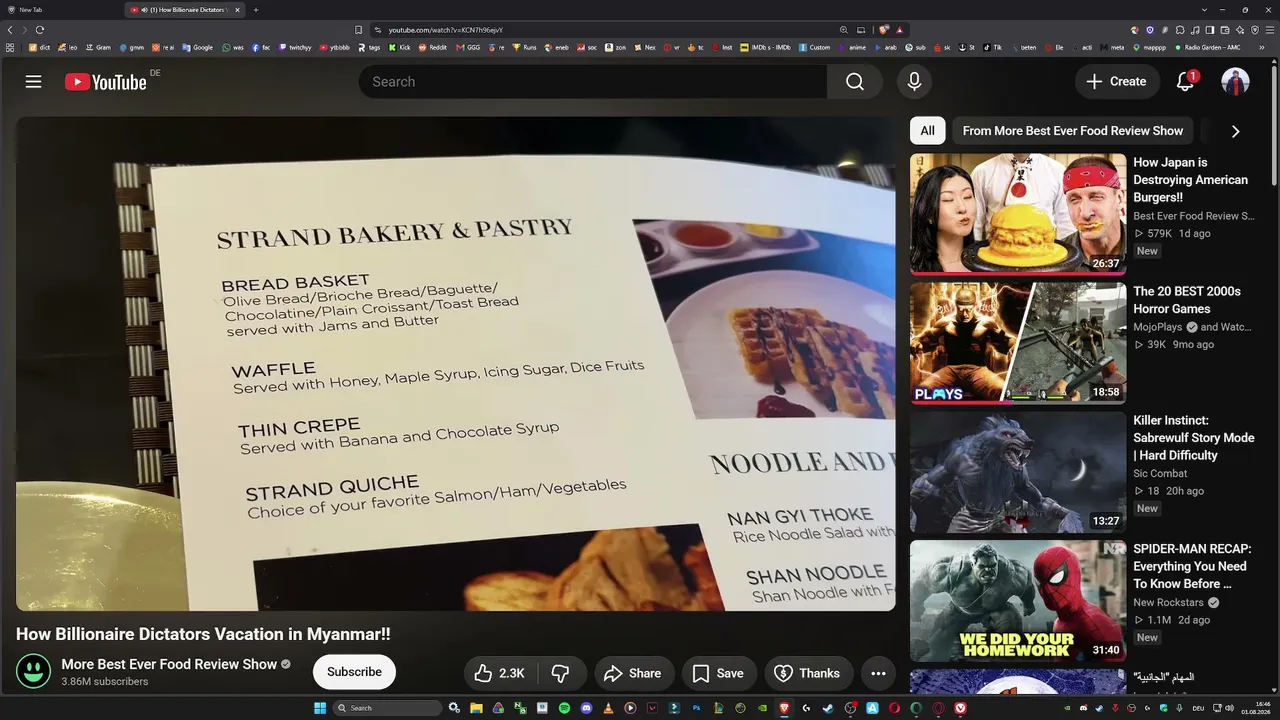Save the video to a playlist
Screen dimensions: 1280x720
[x=719, y=673]
